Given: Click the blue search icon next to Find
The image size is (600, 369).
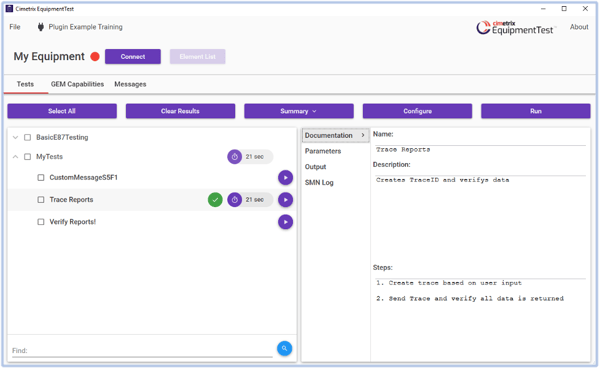Looking at the screenshot, I should [x=284, y=348].
